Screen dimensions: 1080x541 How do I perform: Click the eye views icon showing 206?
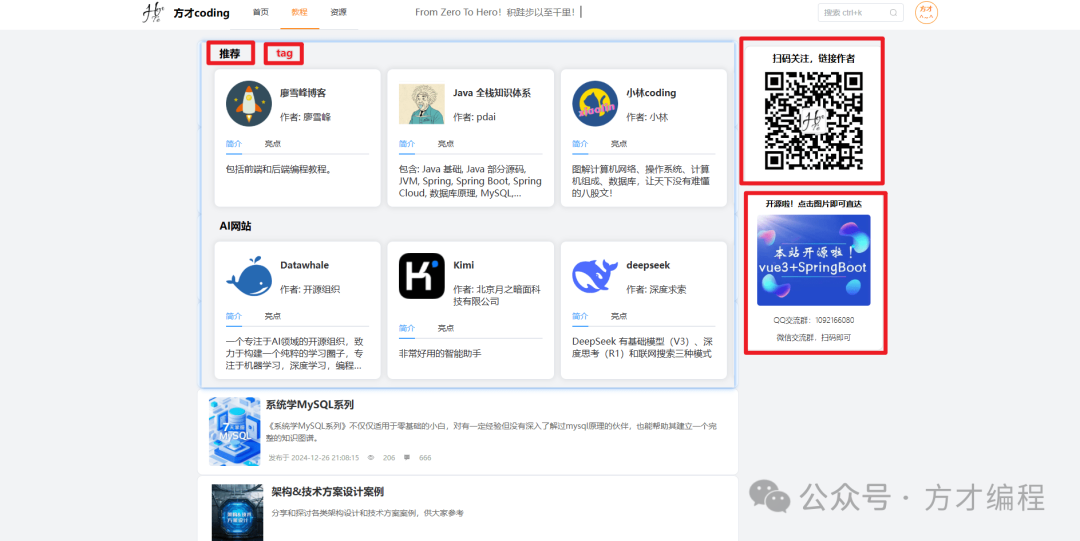pos(371,457)
